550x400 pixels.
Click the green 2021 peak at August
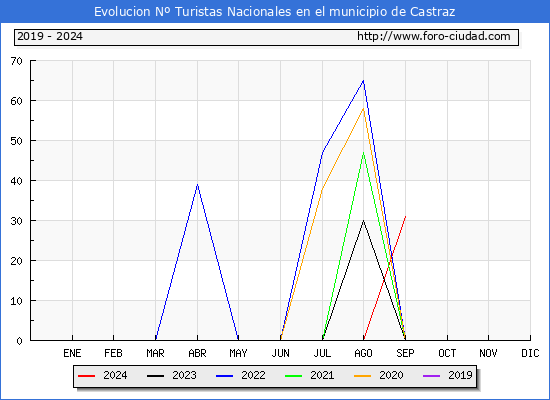(x=363, y=153)
